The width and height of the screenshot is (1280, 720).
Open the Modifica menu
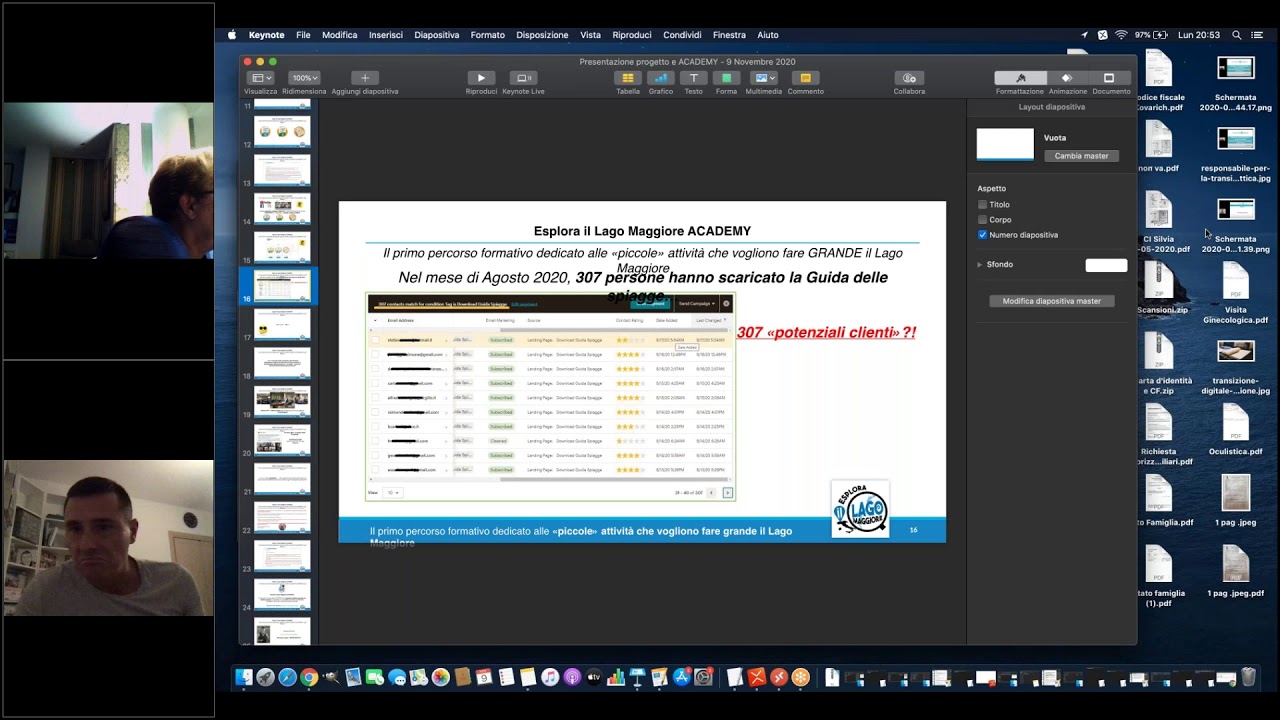[340, 35]
